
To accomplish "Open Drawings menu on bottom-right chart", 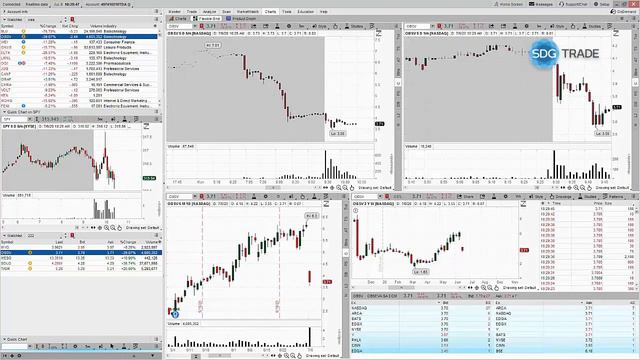I will pos(561,196).
